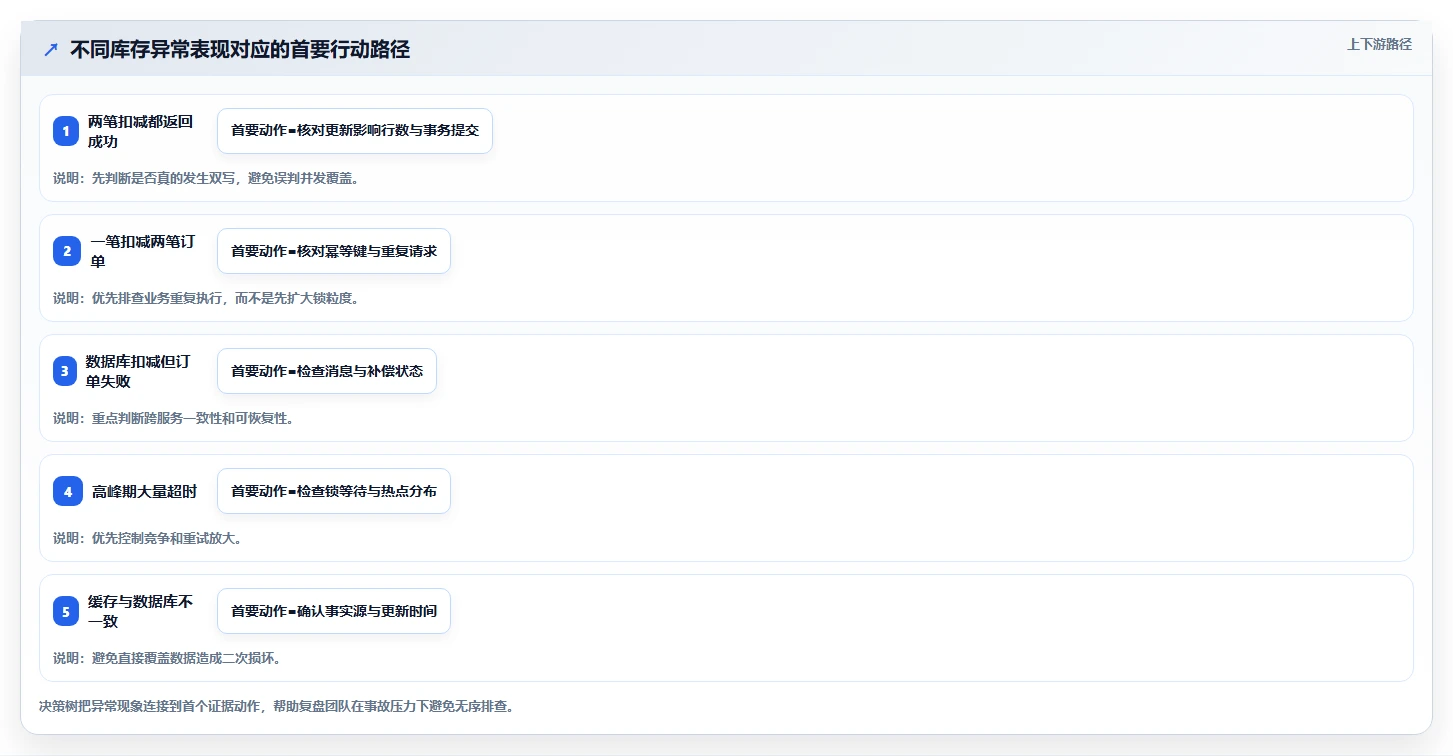
Task: Click the note 优先控制竞争和重试放大
Action: [147, 538]
